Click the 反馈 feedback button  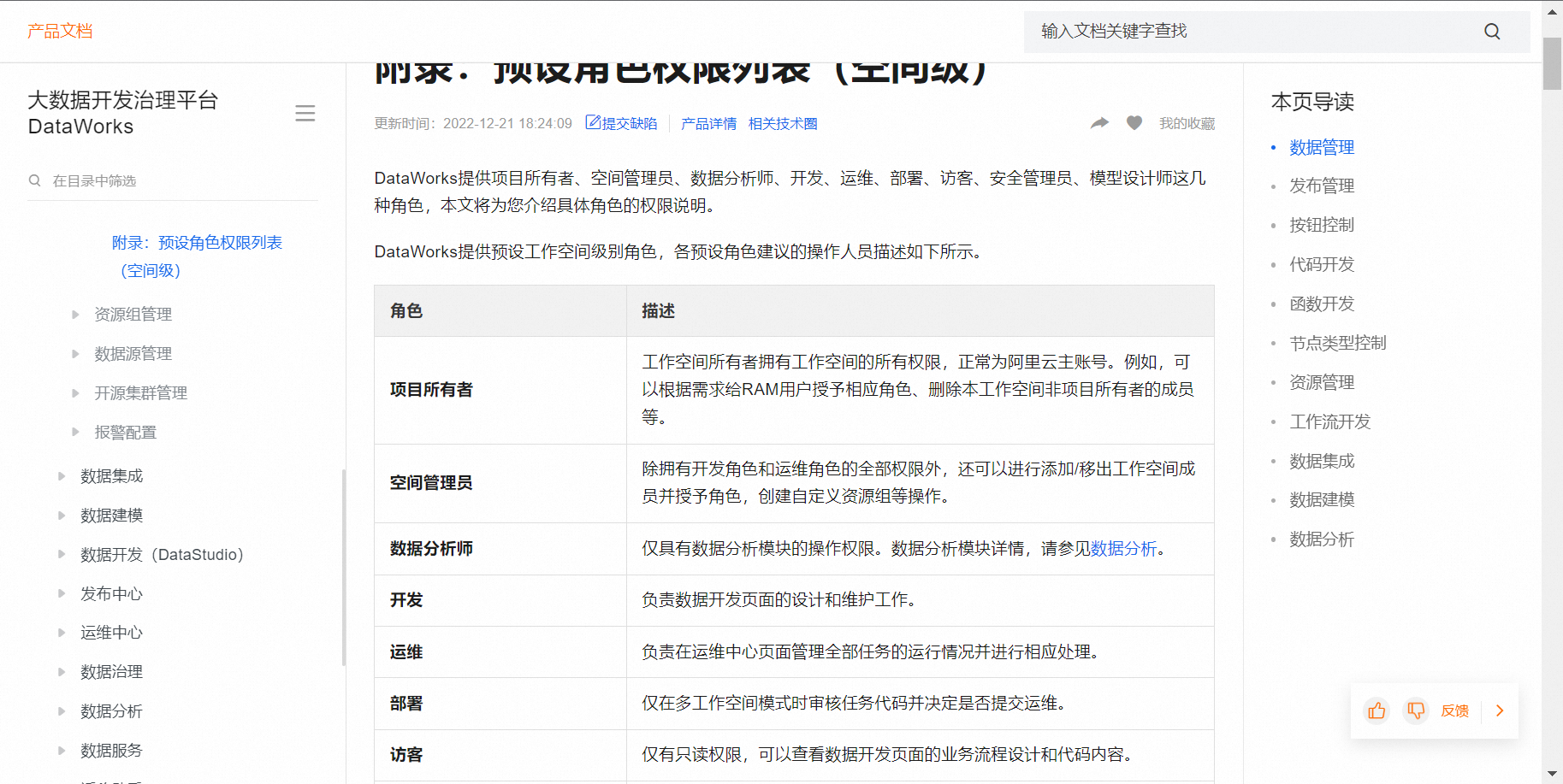1454,710
